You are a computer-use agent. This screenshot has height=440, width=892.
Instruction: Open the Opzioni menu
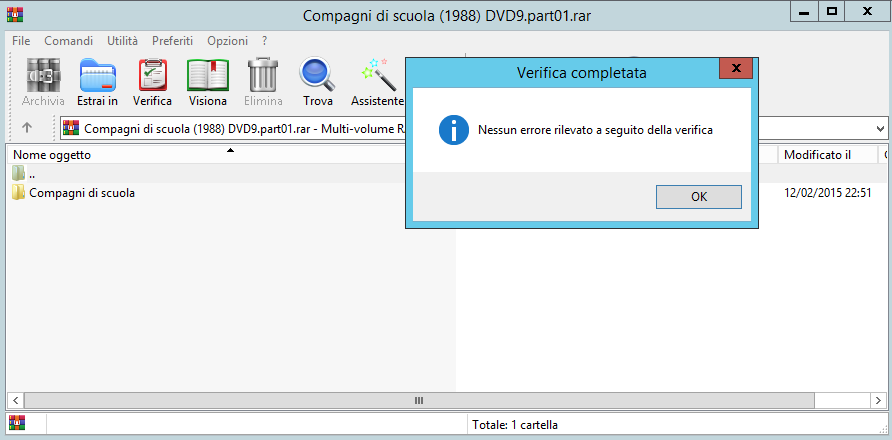228,41
